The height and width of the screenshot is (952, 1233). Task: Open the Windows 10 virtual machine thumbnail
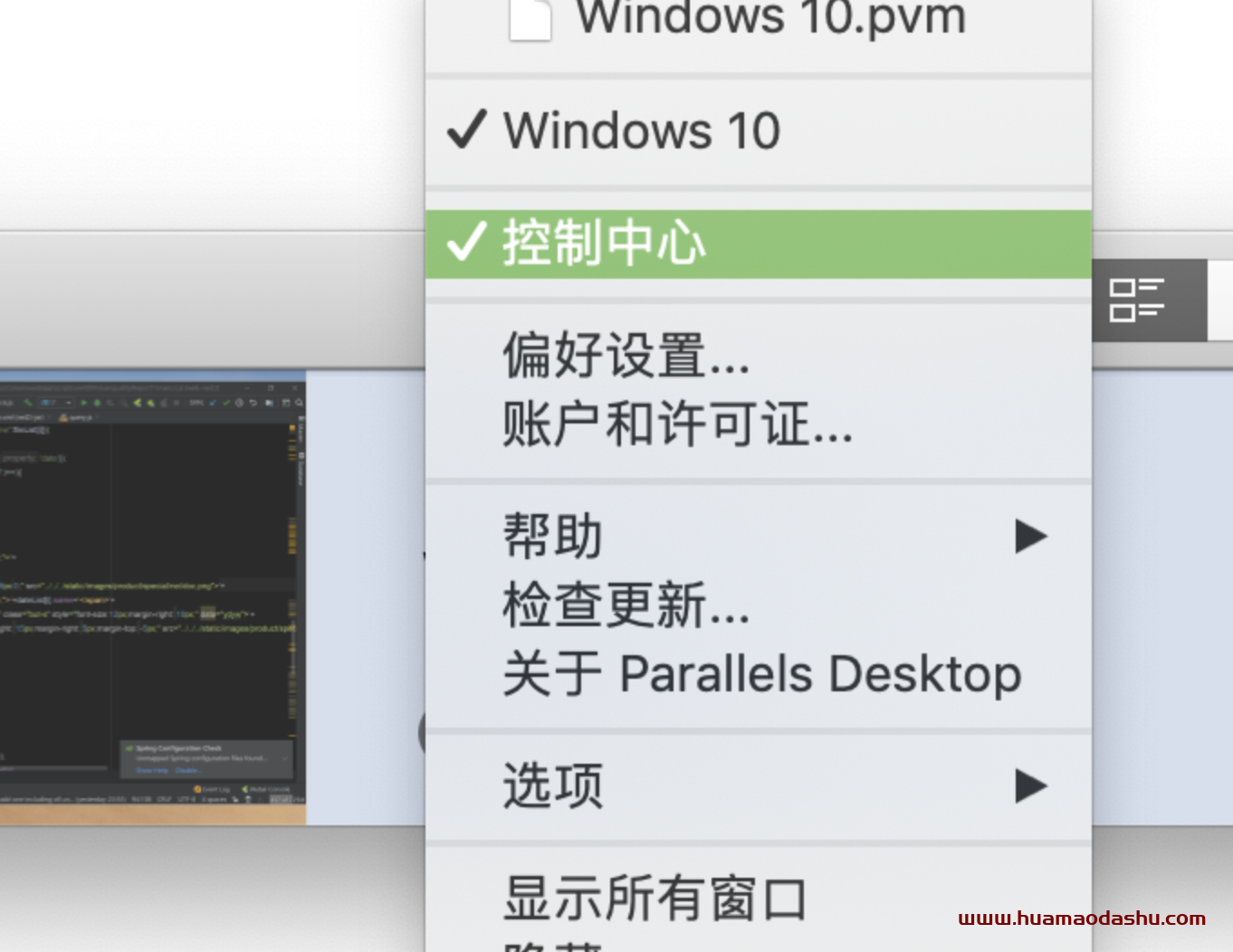point(153,597)
